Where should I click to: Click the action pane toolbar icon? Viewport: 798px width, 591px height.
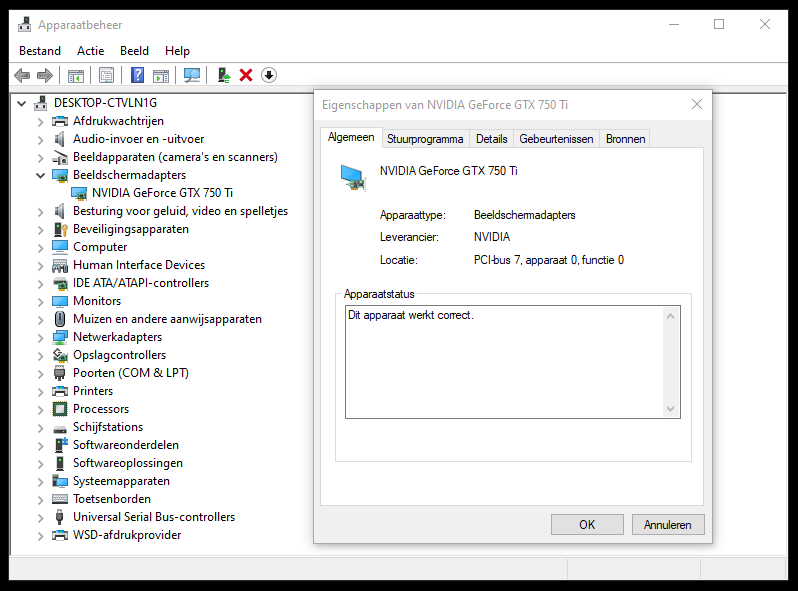tap(161, 75)
